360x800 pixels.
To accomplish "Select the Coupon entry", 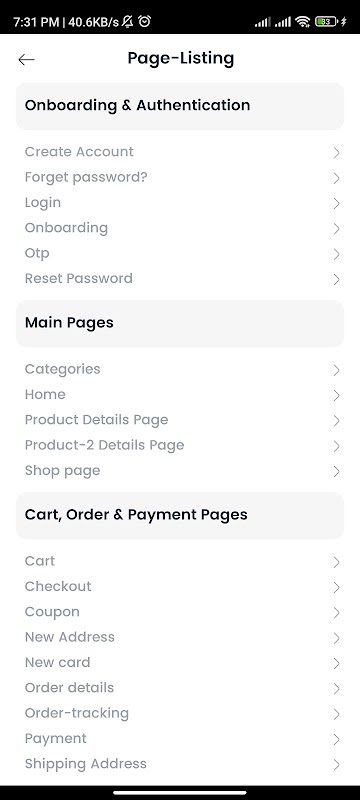I will [x=180, y=612].
